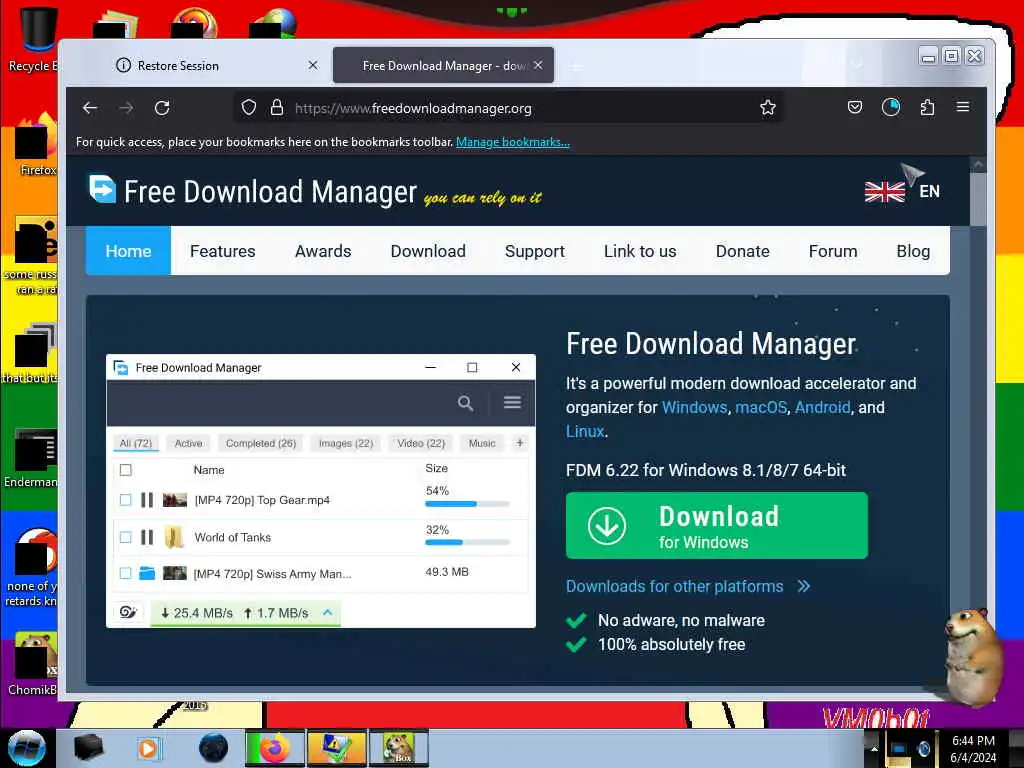The height and width of the screenshot is (768, 1024).
Task: Click the green Download for Windows button
Action: click(716, 526)
